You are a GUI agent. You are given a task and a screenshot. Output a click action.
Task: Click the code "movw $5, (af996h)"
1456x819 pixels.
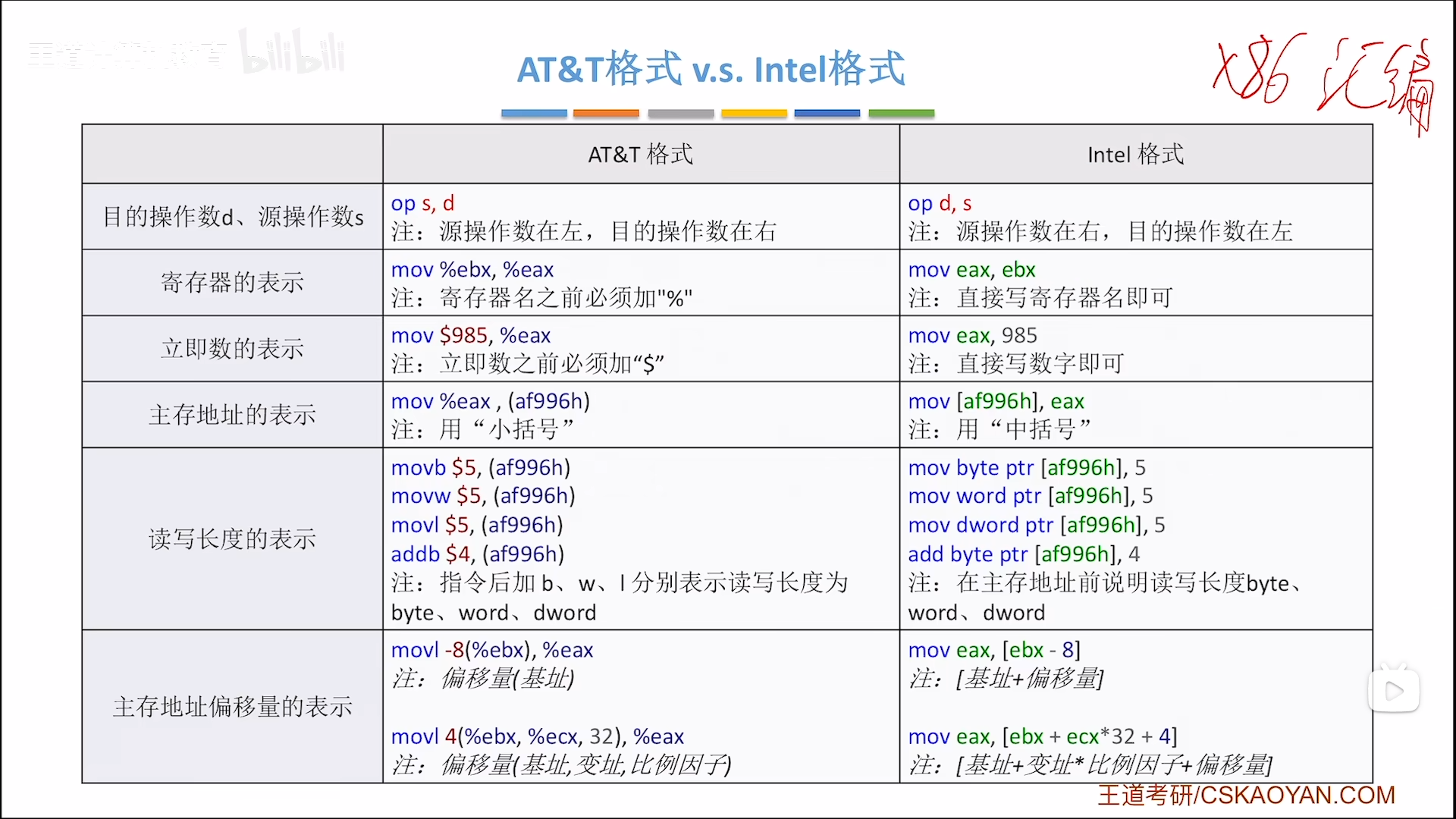[x=483, y=496]
